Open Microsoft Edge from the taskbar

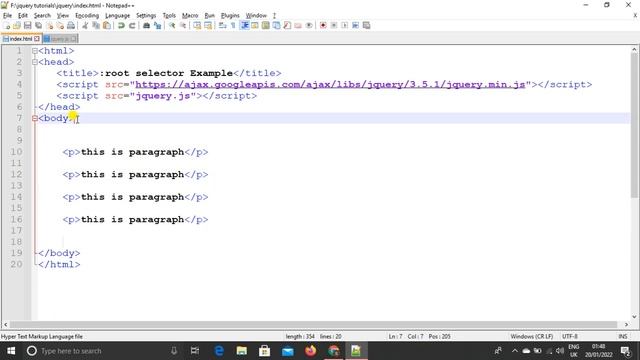tap(219, 351)
